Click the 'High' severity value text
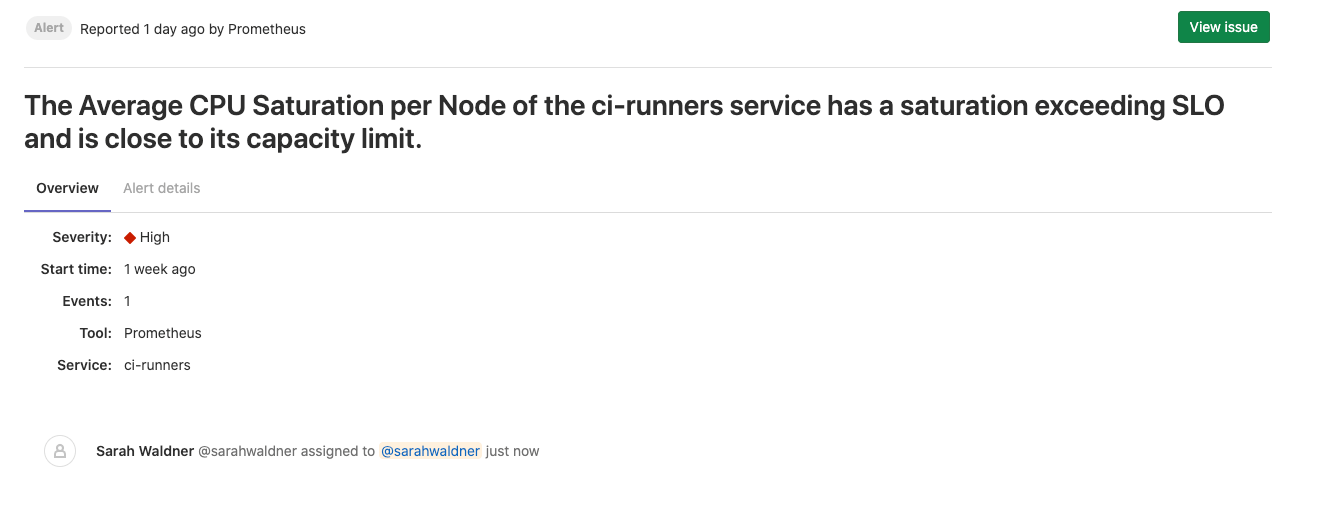Screen dimensions: 1319x528 pyautogui.click(x=155, y=237)
